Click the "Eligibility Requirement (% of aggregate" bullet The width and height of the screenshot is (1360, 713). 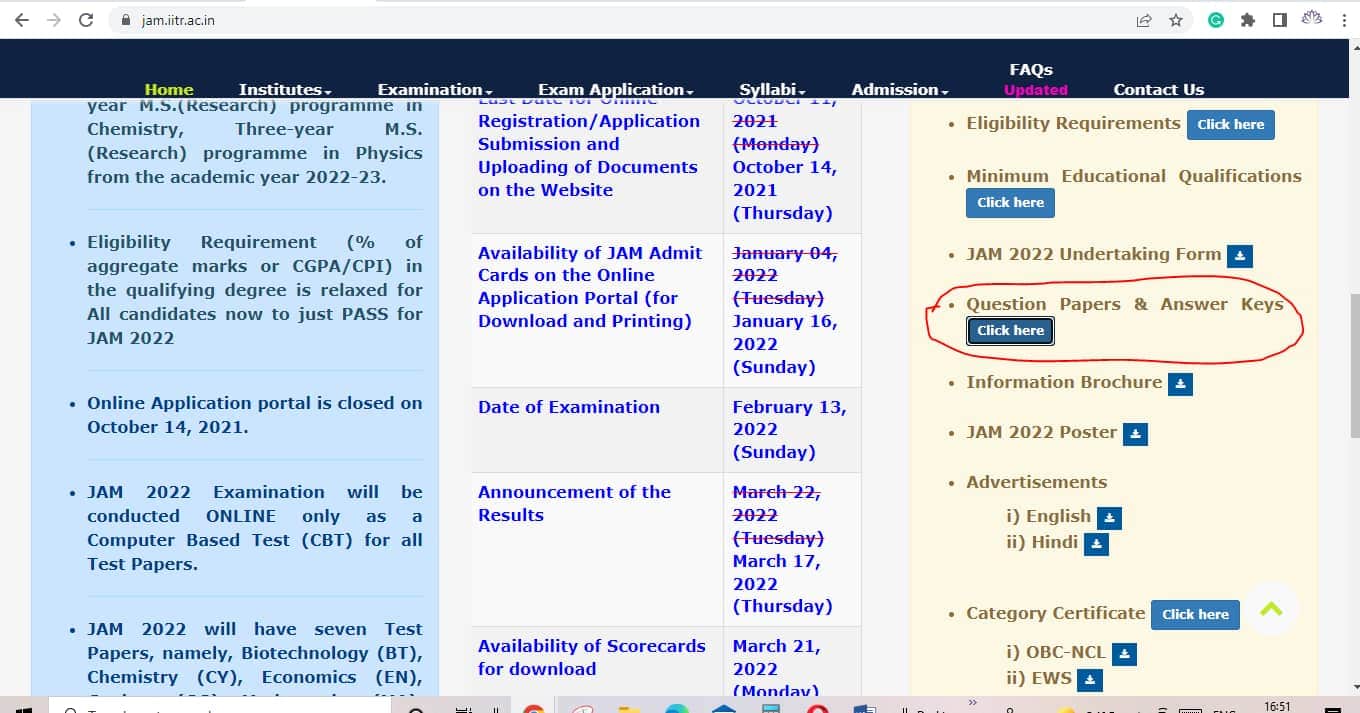[x=254, y=290]
